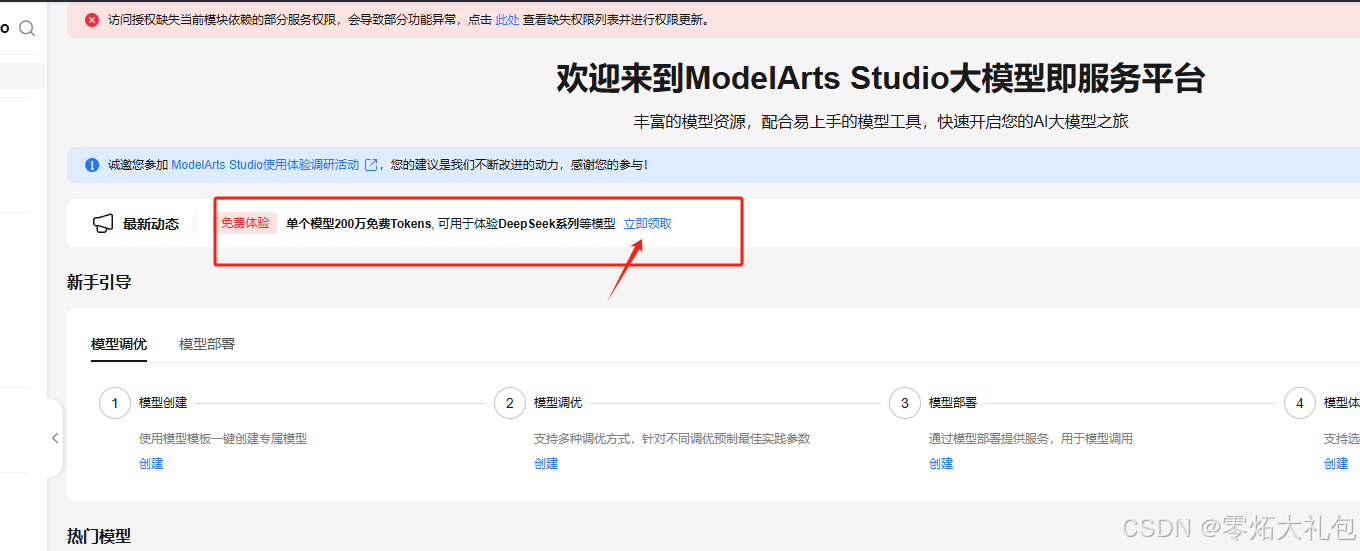Image resolution: width=1360 pixels, height=551 pixels.
Task: Click the megaphone icon beside 最新动态
Action: [x=103, y=224]
